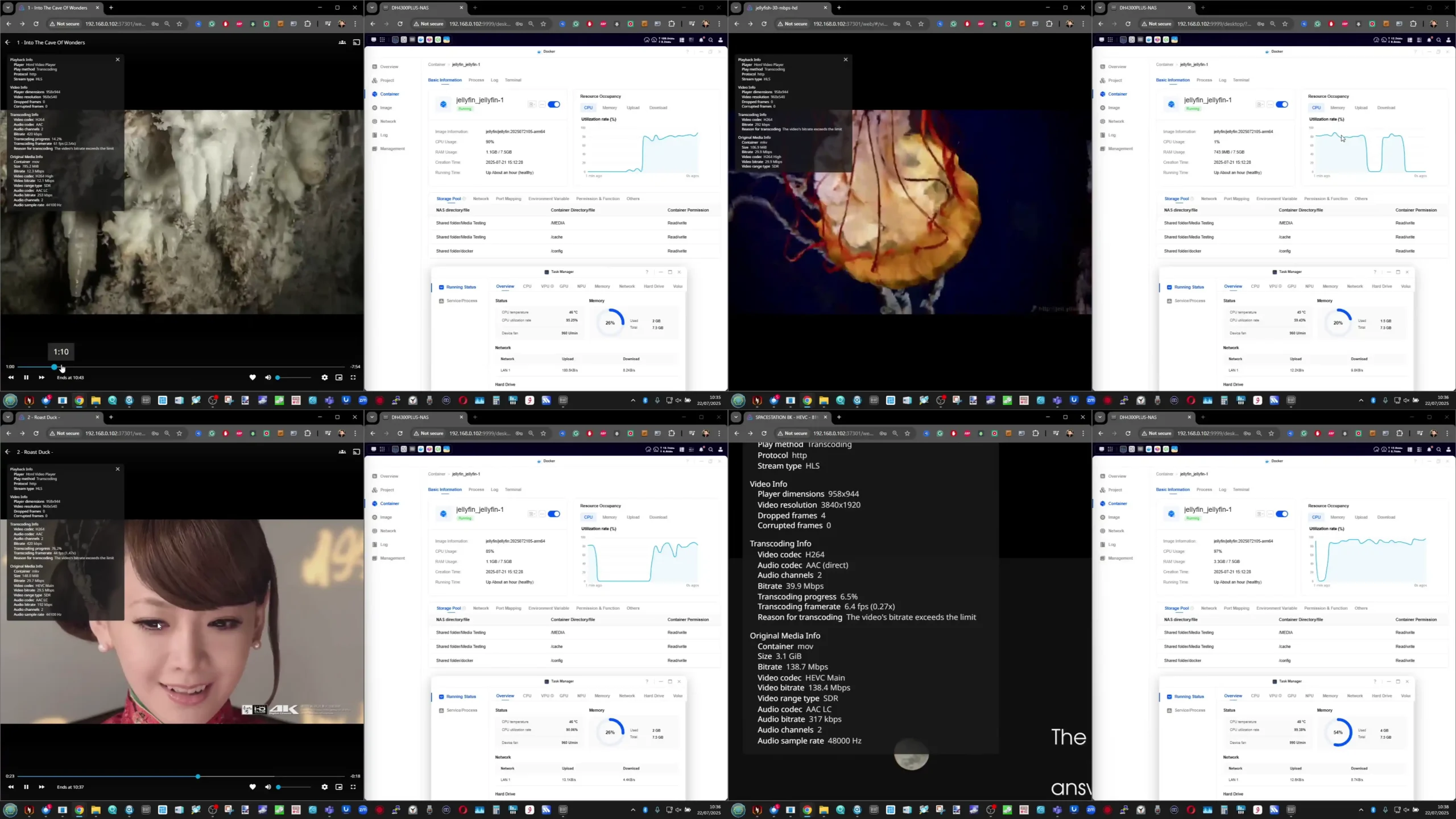Toggle favorite heart on Roast Duck video
The height and width of the screenshot is (819, 1456).
coord(253,787)
